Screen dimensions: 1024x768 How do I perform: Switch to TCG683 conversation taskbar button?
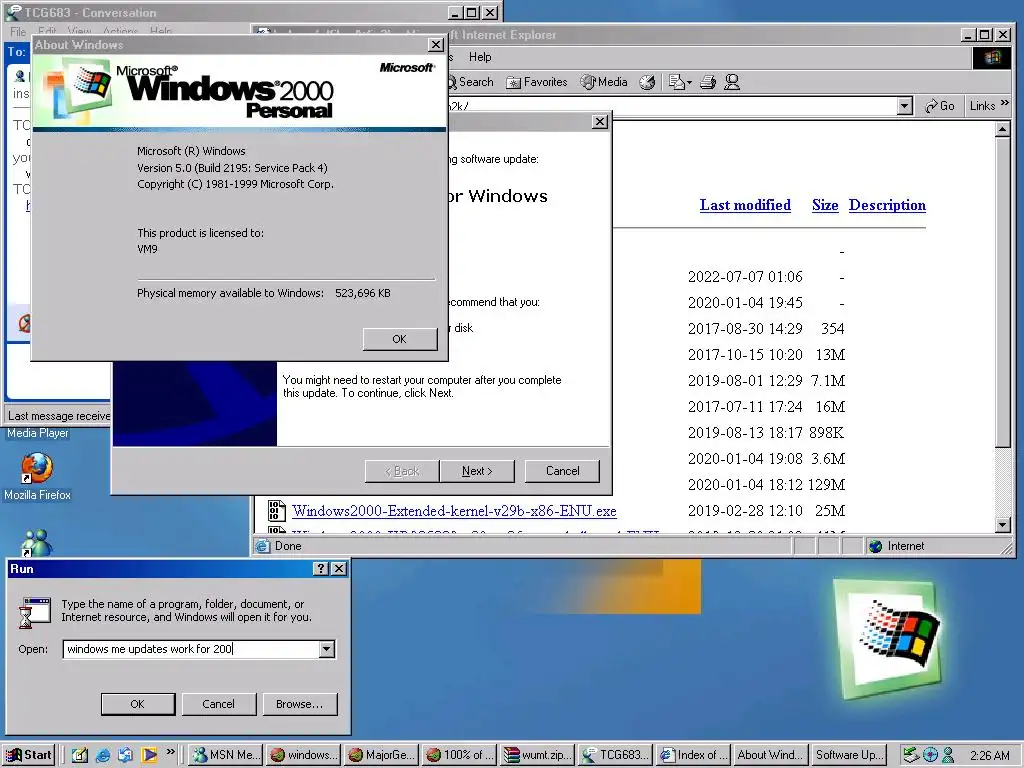coord(615,755)
